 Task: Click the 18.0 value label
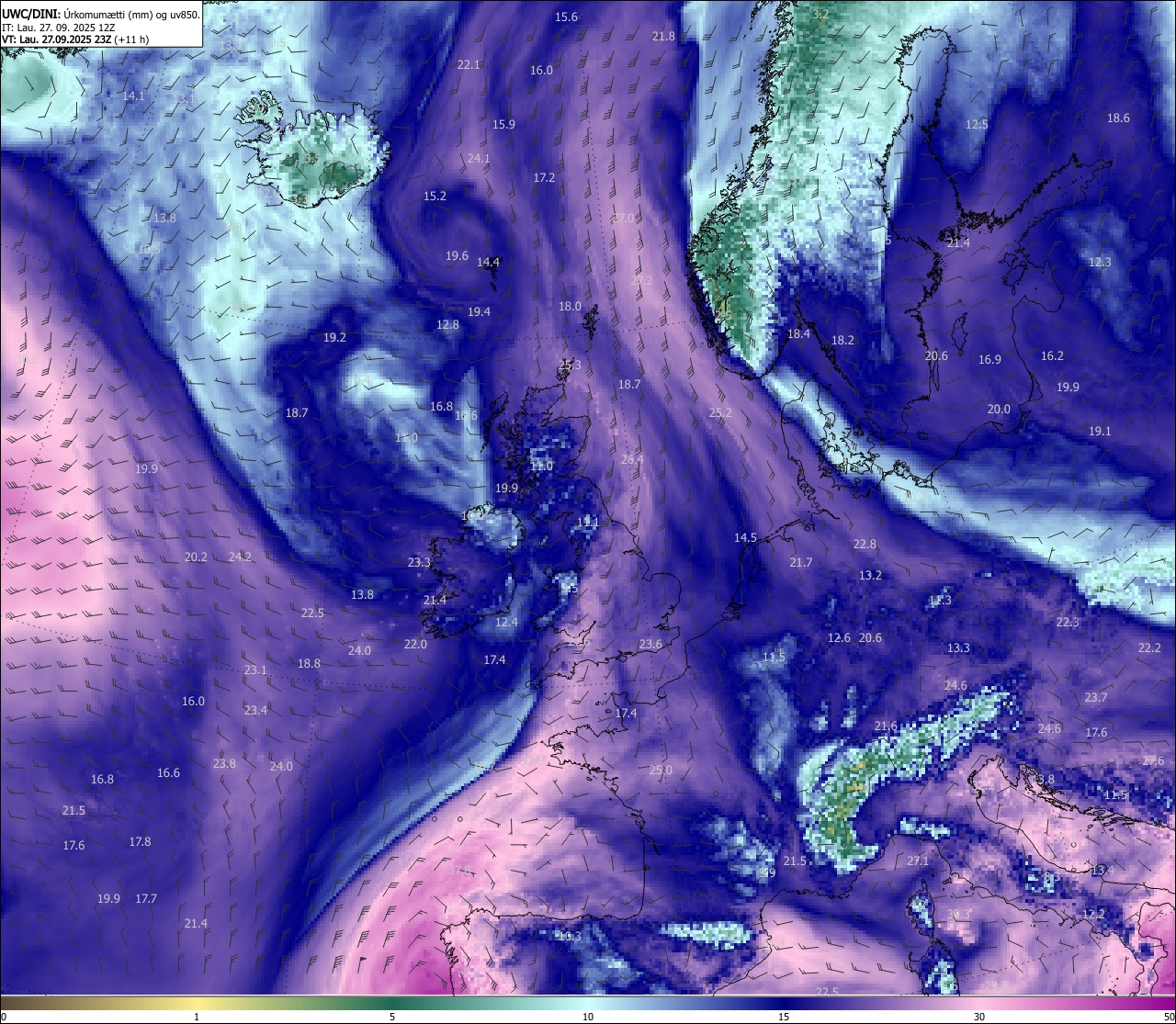(x=570, y=306)
